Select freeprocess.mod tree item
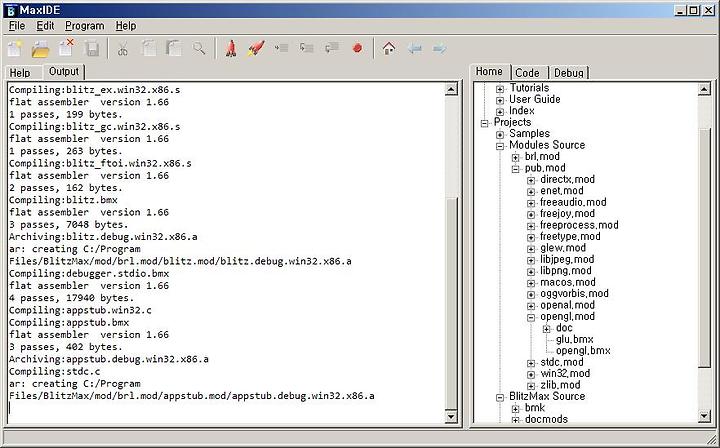 click(579, 225)
